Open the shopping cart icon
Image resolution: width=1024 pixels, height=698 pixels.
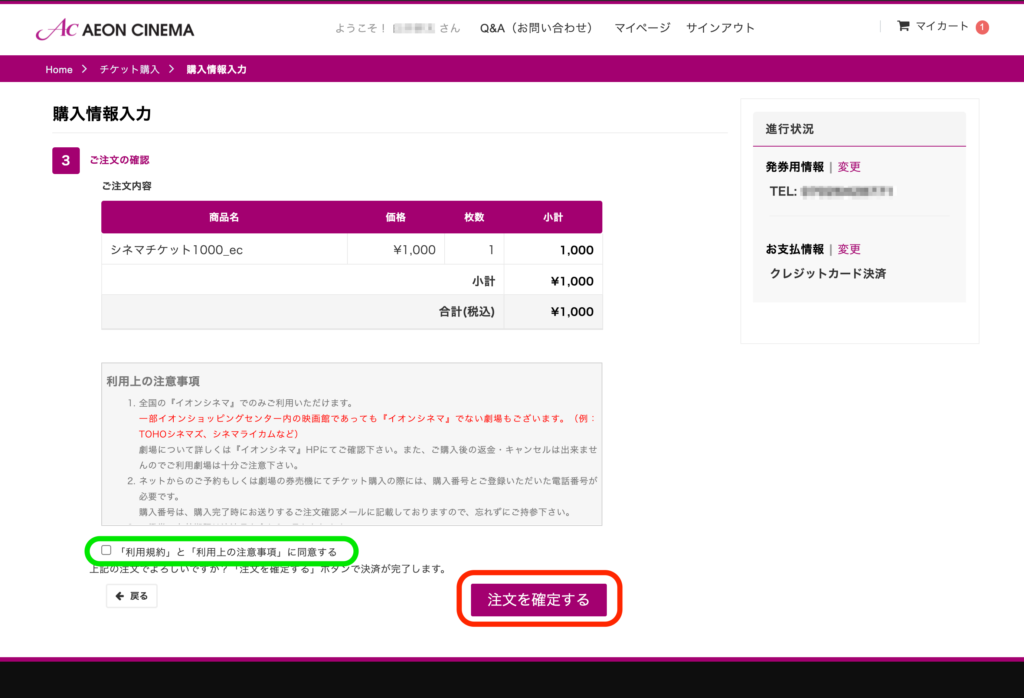pos(903,26)
